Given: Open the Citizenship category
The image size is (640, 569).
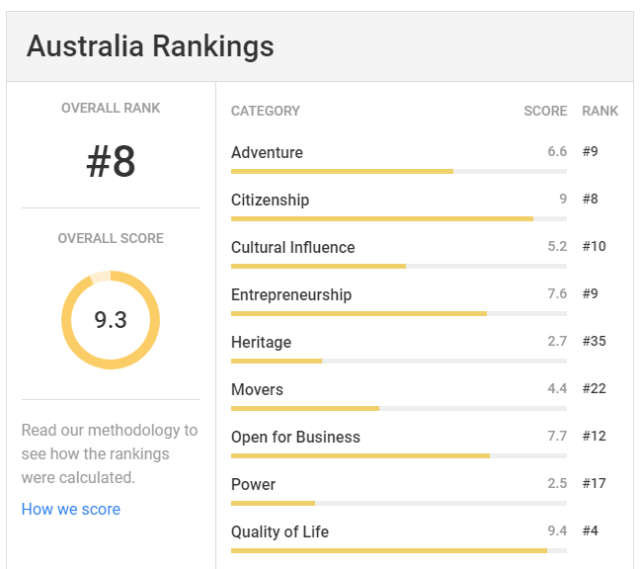Looking at the screenshot, I should 270,200.
